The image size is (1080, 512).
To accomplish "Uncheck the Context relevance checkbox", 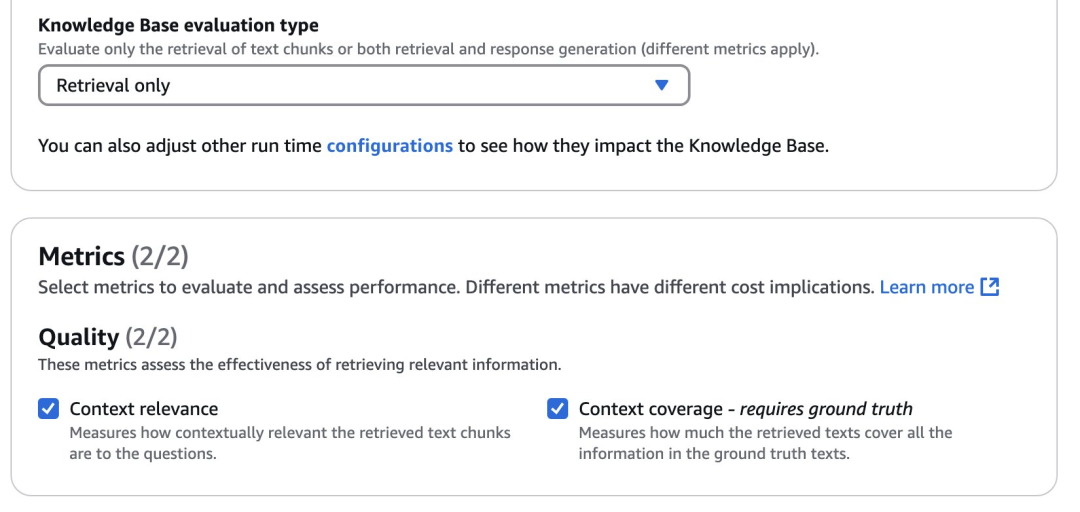I will click(x=48, y=409).
